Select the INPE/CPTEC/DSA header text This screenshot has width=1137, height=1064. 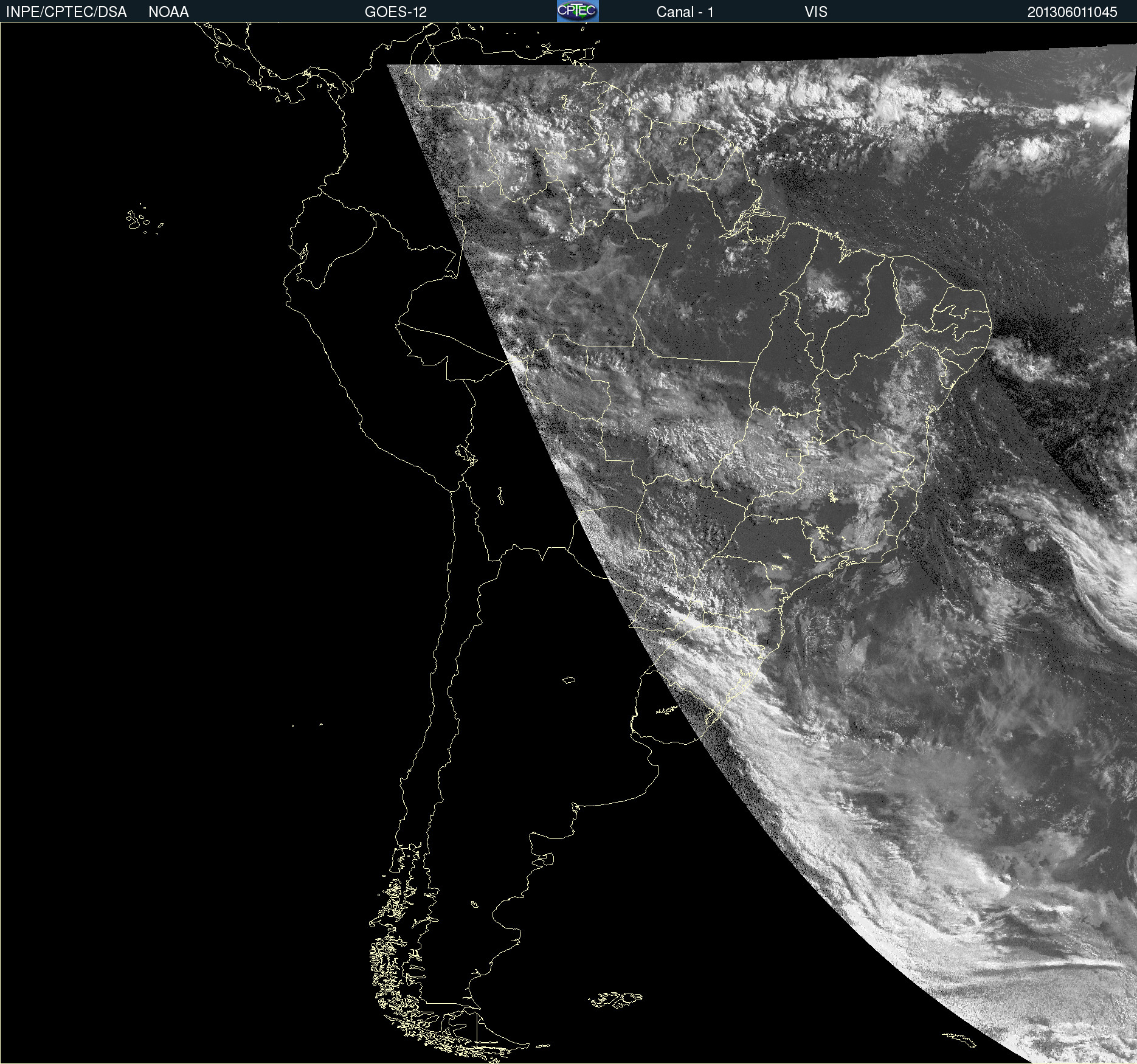[66, 12]
